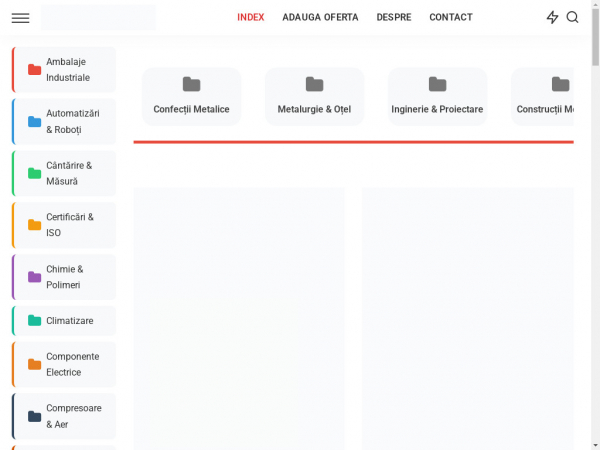600x450 pixels.
Task: Go to the INDEX menu item
Action: pos(251,17)
